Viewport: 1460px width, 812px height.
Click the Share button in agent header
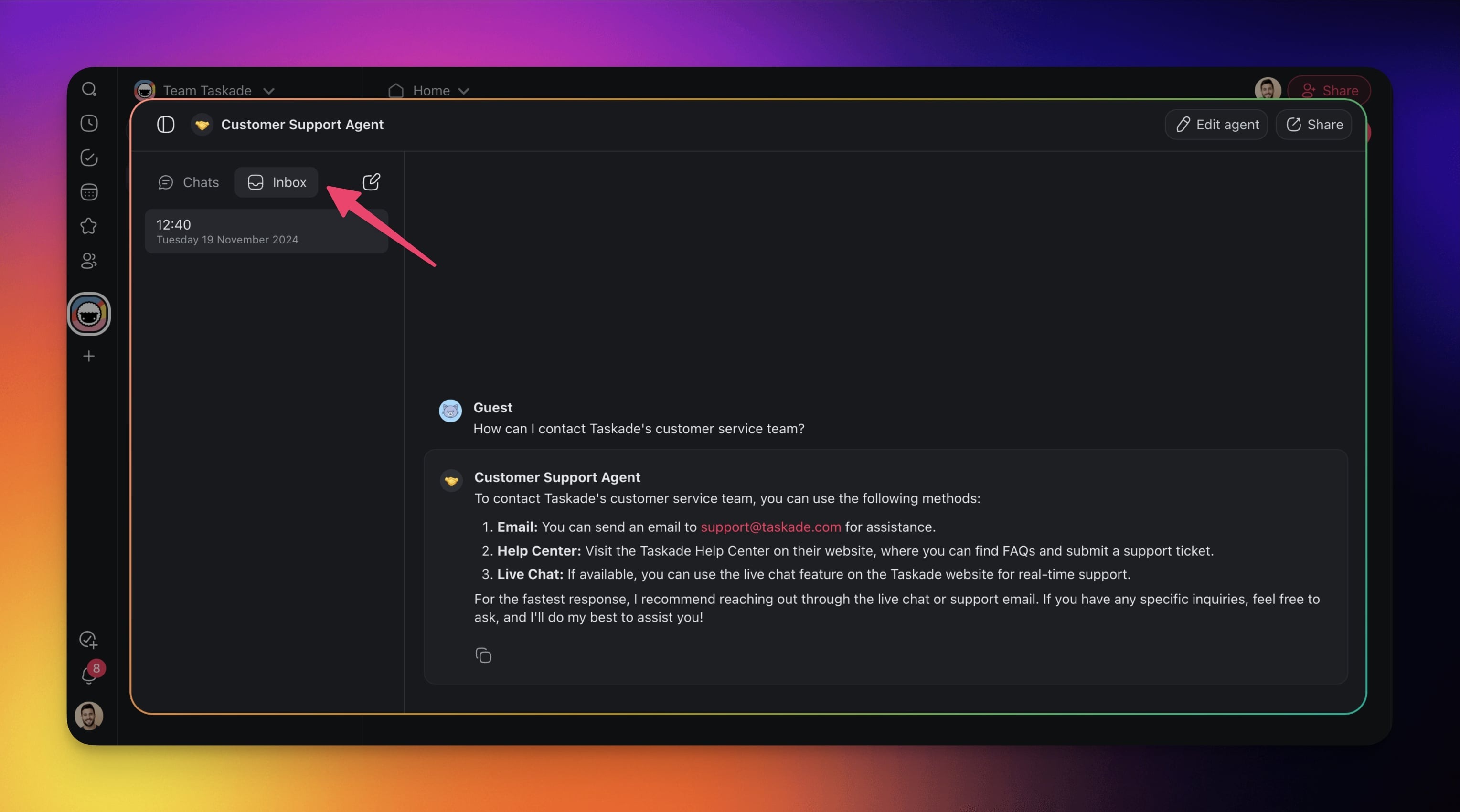pyautogui.click(x=1314, y=125)
